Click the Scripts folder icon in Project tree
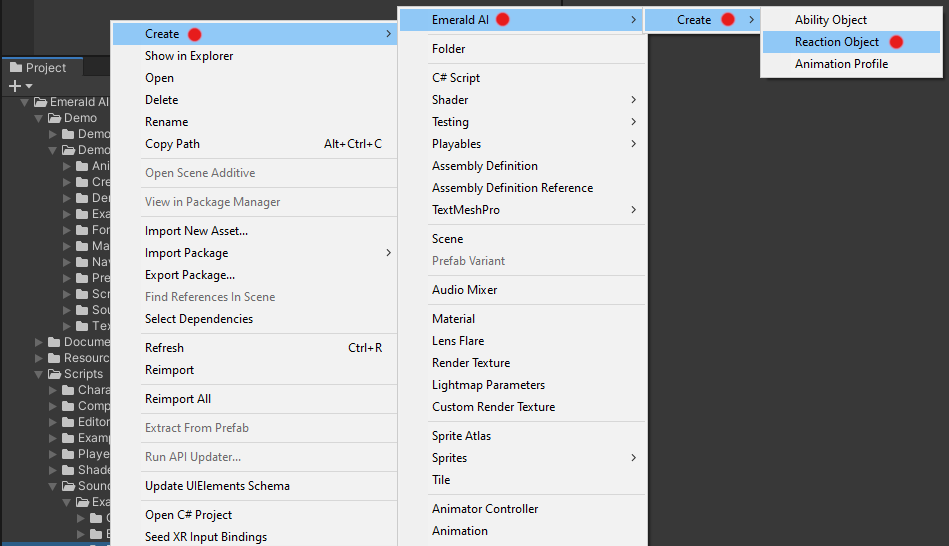Viewport: 949px width, 546px height. (x=55, y=374)
